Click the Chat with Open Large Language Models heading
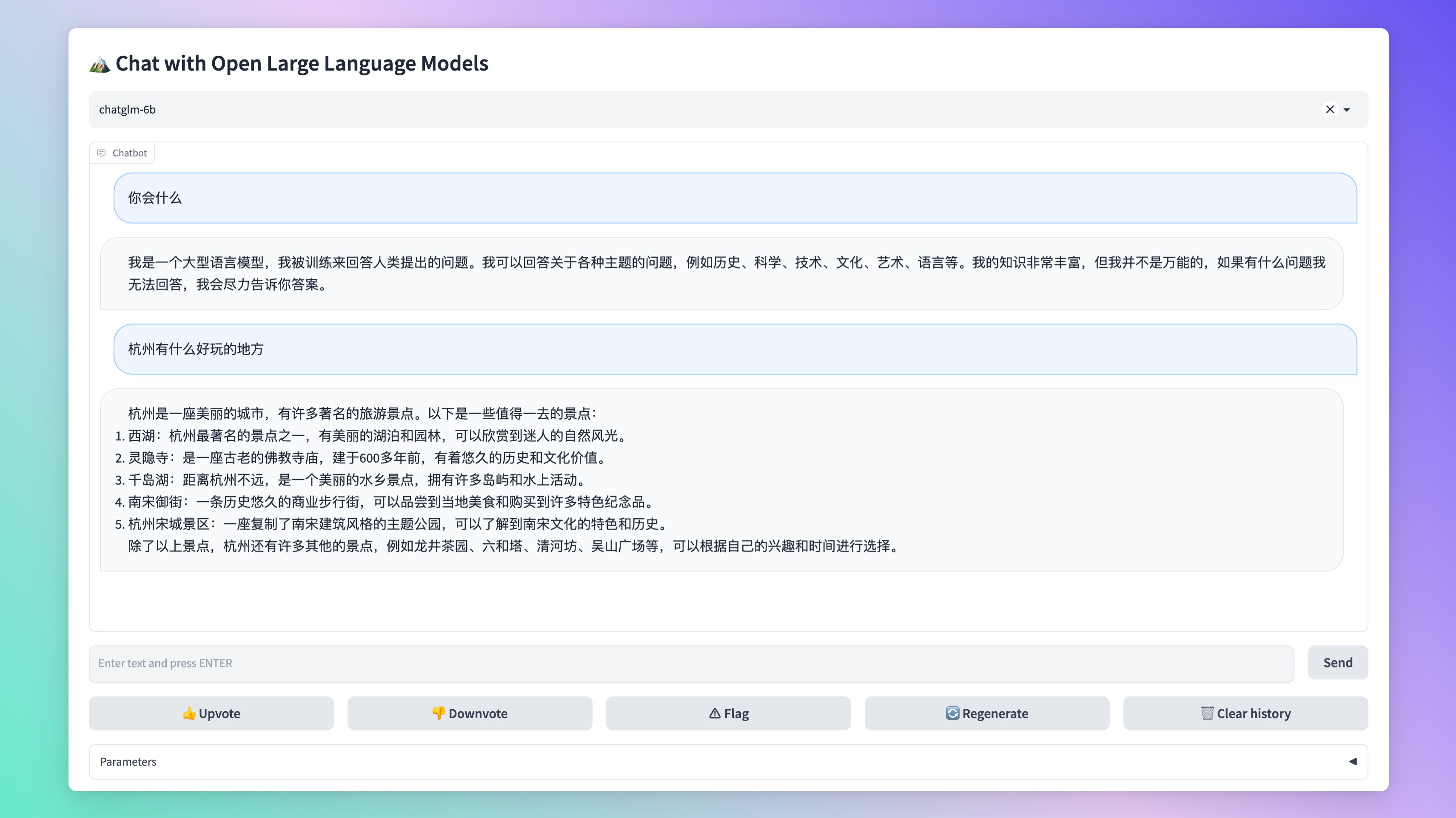 [x=301, y=63]
